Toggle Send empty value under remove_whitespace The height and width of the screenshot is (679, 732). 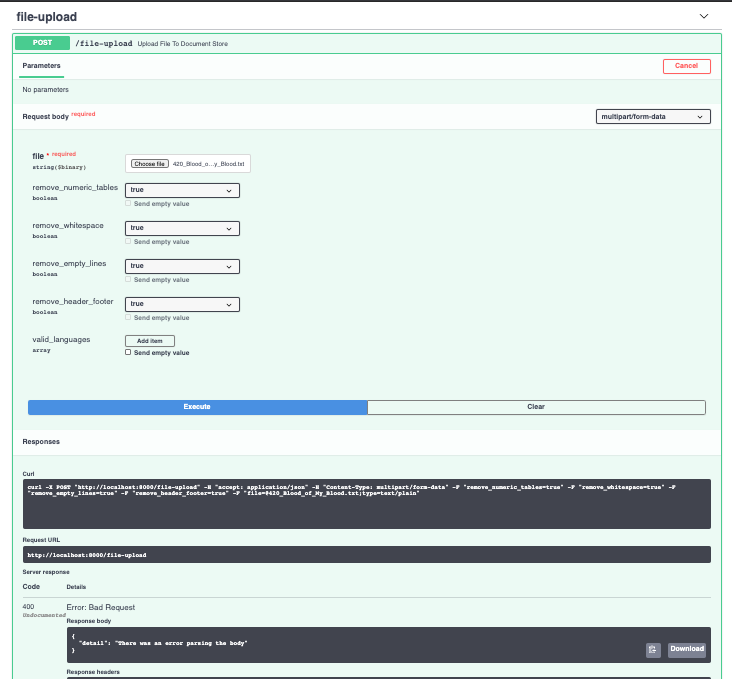click(128, 241)
